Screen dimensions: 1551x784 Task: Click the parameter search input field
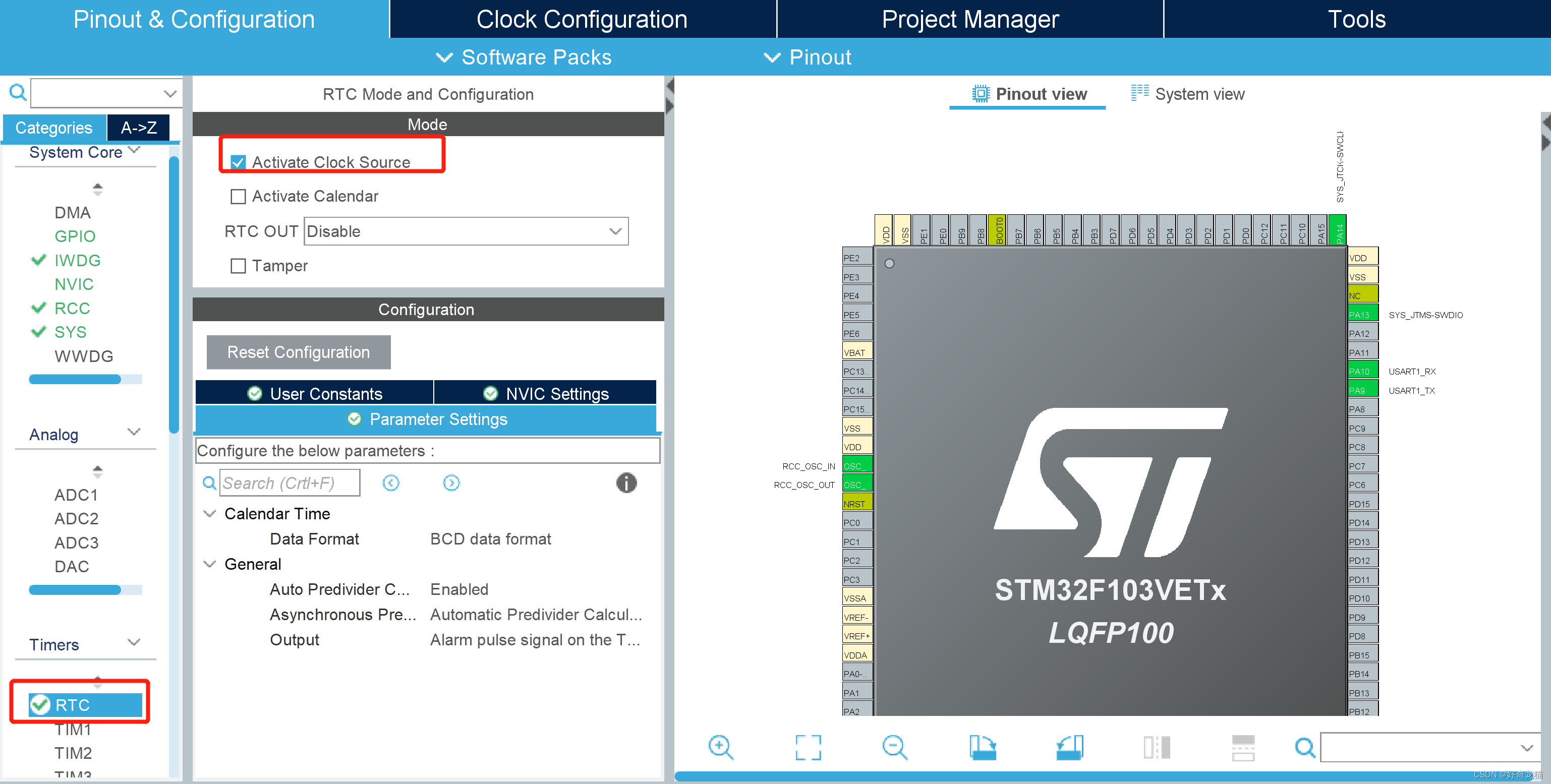coord(290,483)
